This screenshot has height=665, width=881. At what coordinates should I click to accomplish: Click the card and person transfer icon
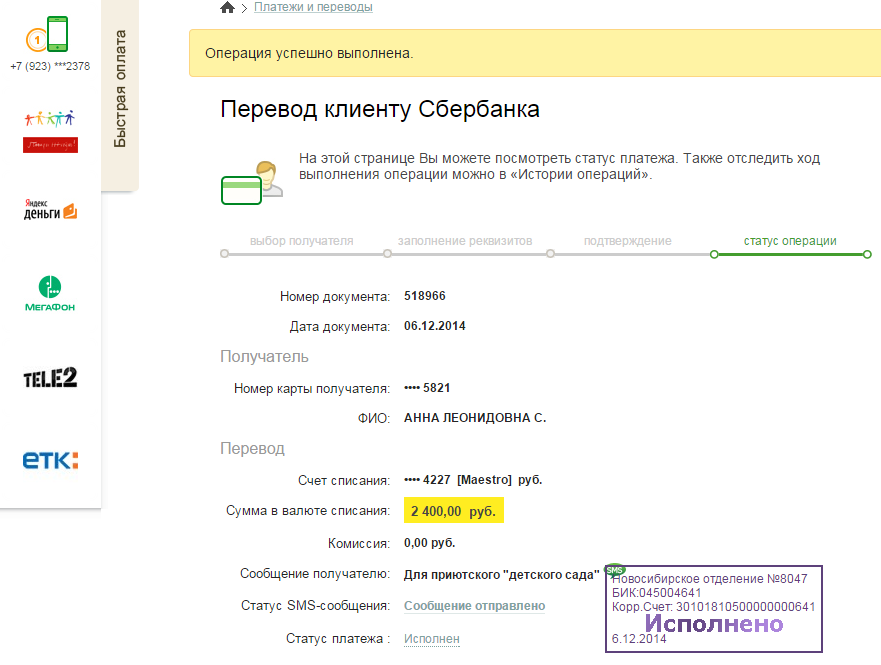click(x=252, y=183)
